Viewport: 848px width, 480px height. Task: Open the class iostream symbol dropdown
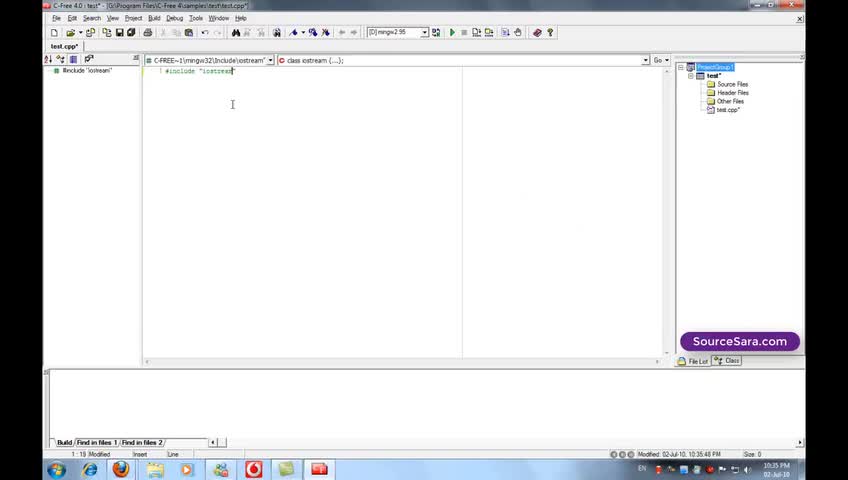click(x=645, y=61)
